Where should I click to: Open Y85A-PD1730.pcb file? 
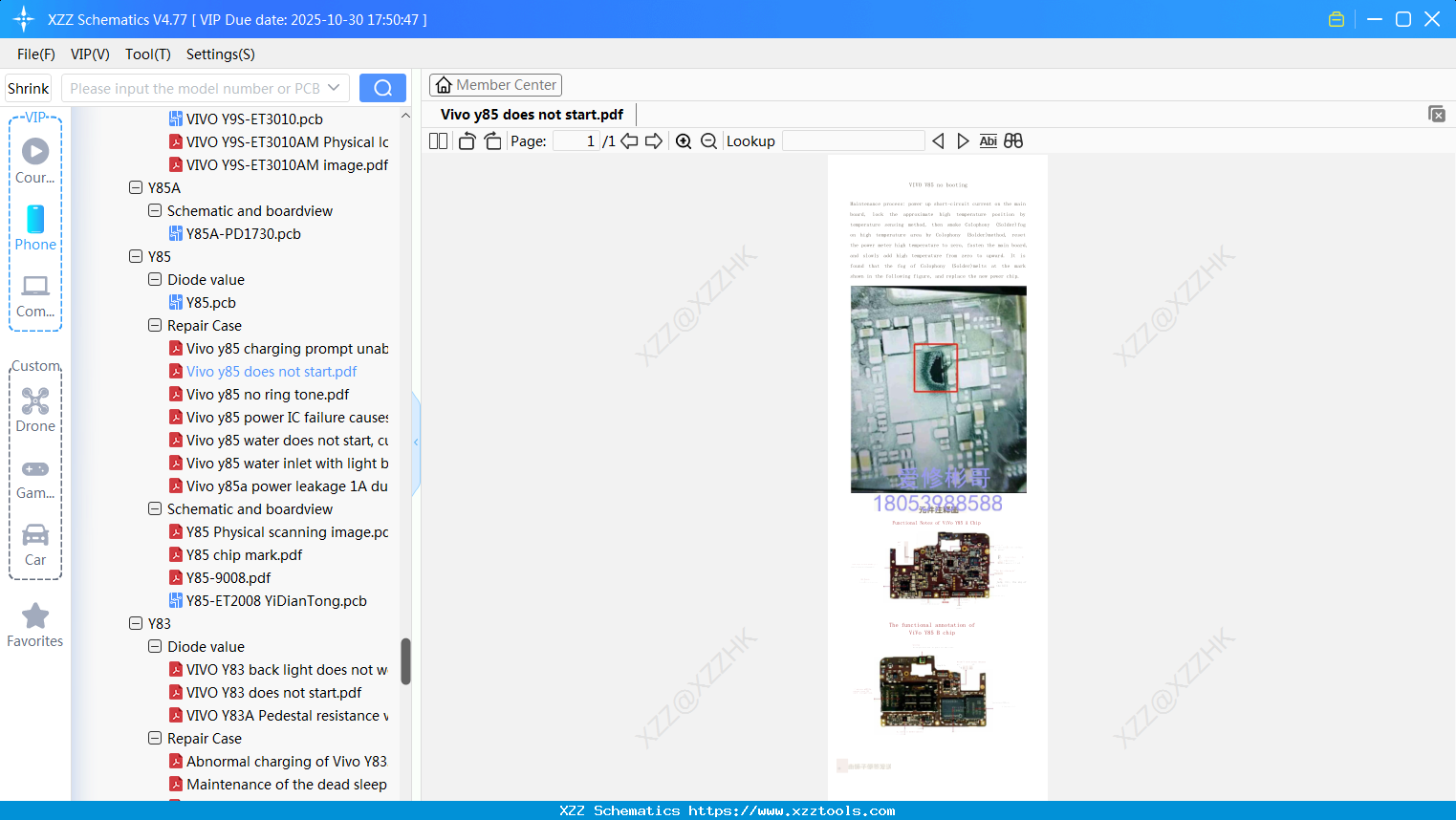point(243,233)
